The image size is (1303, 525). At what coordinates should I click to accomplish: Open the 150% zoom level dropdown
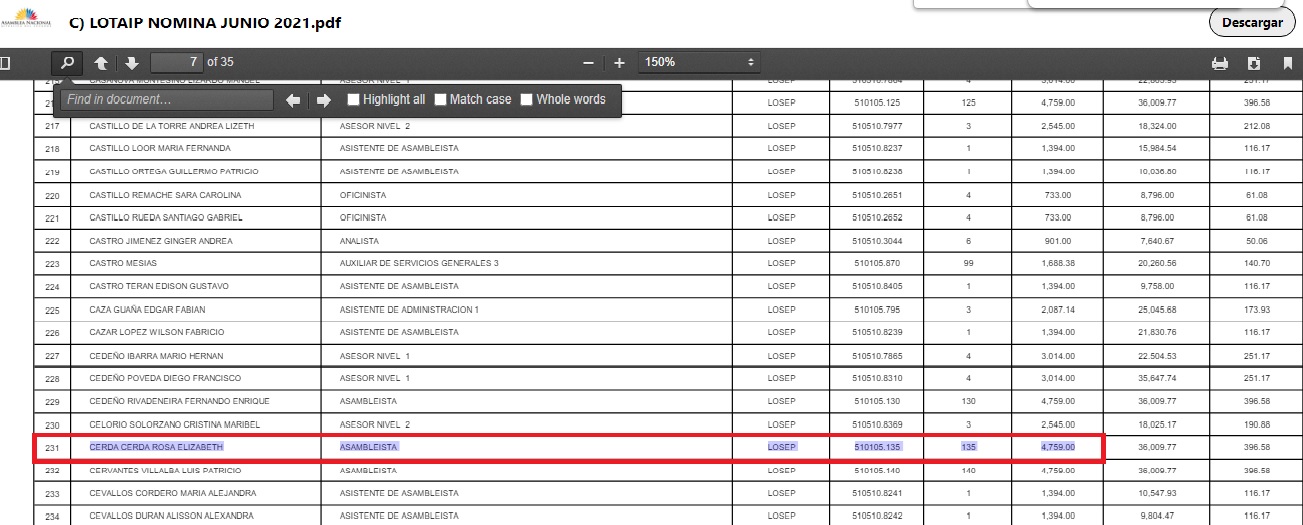pyautogui.click(x=700, y=62)
